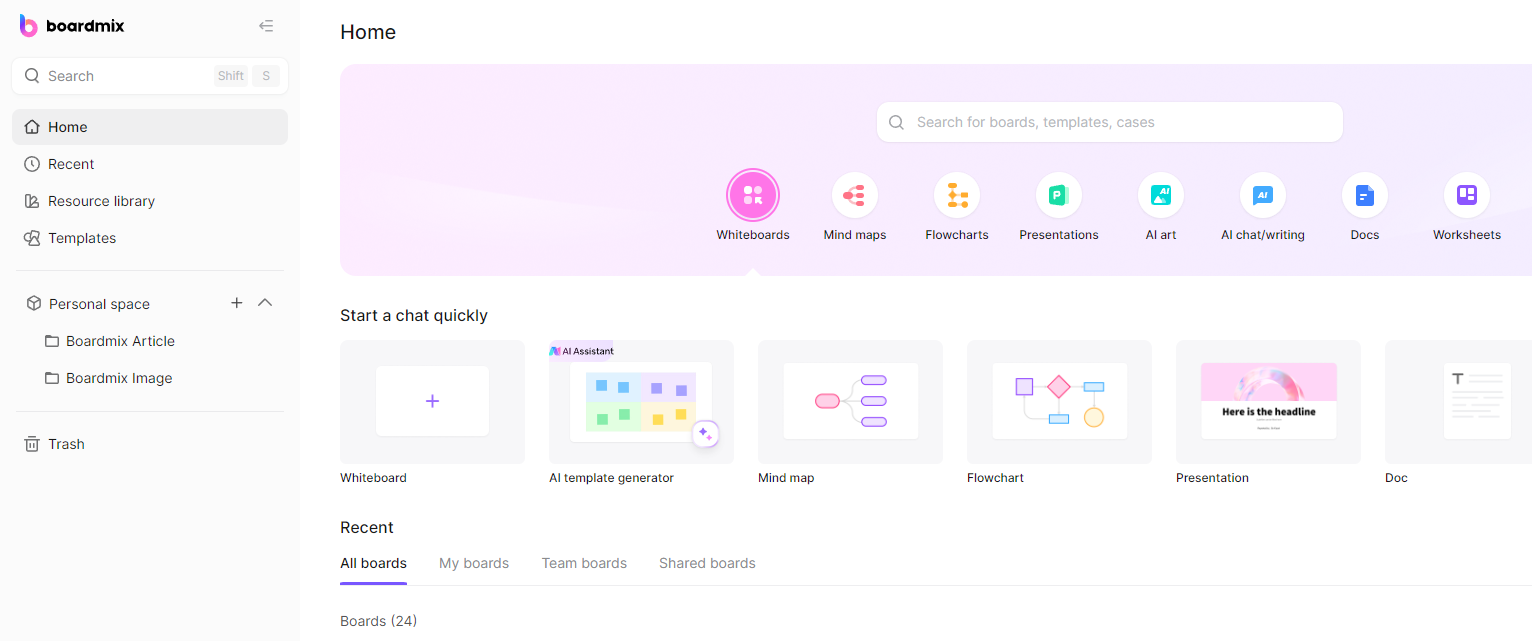Select the AI art icon
Viewport: 1532px width, 641px height.
click(1161, 195)
